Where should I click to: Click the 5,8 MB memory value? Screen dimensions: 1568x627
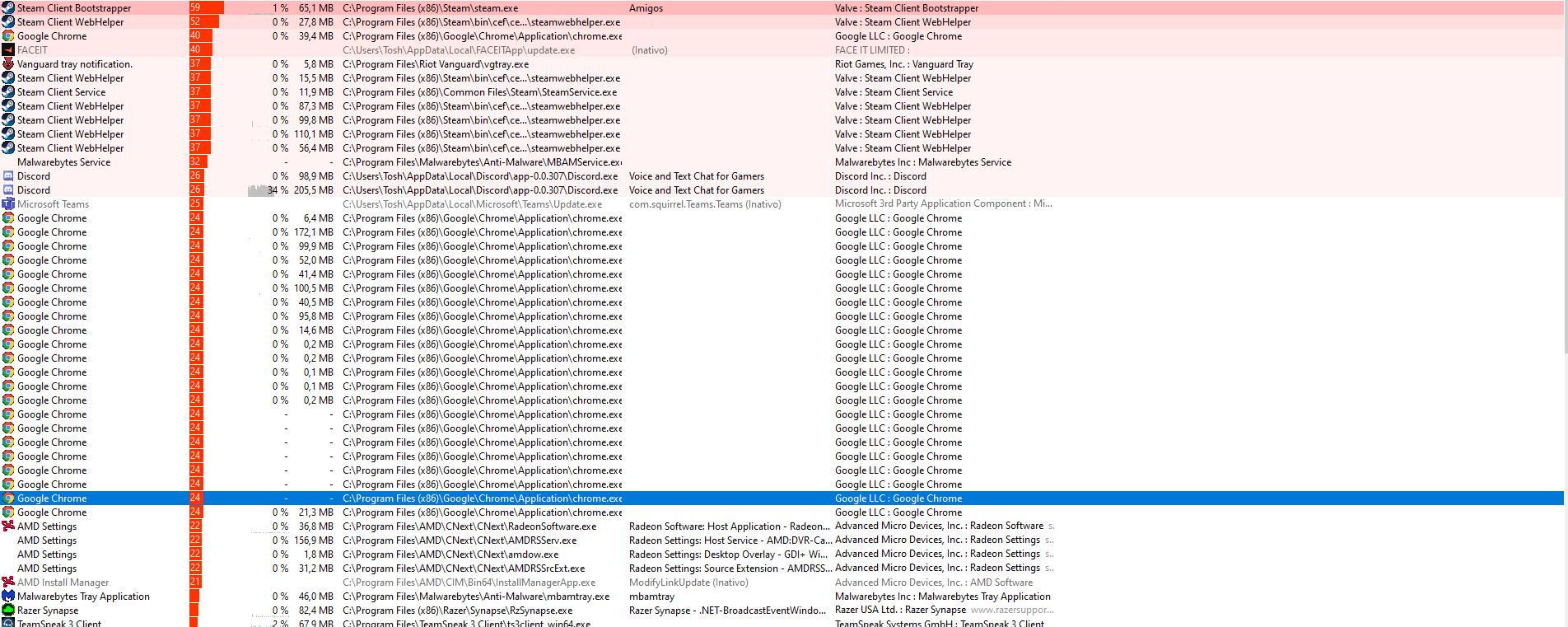tap(319, 64)
